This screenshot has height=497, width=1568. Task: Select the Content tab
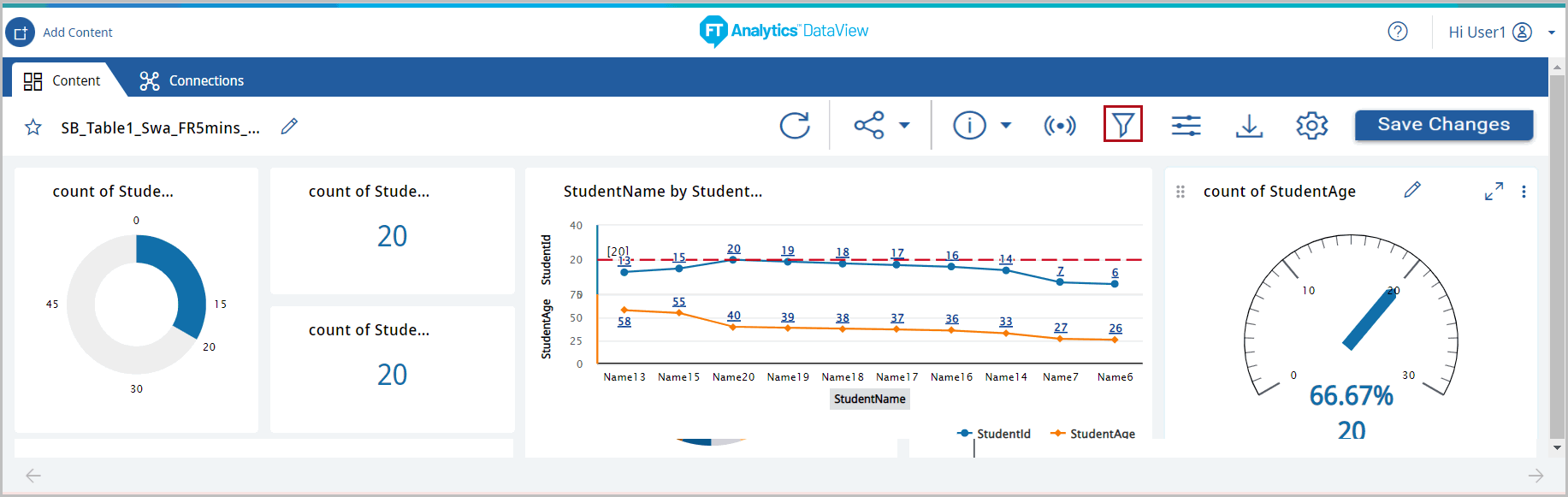(x=62, y=80)
